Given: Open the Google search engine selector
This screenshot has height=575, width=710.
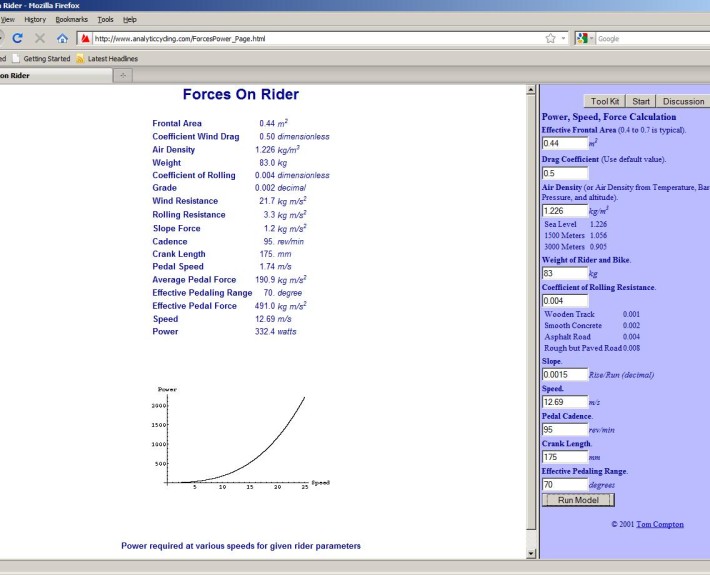Looking at the screenshot, I should pos(585,38).
